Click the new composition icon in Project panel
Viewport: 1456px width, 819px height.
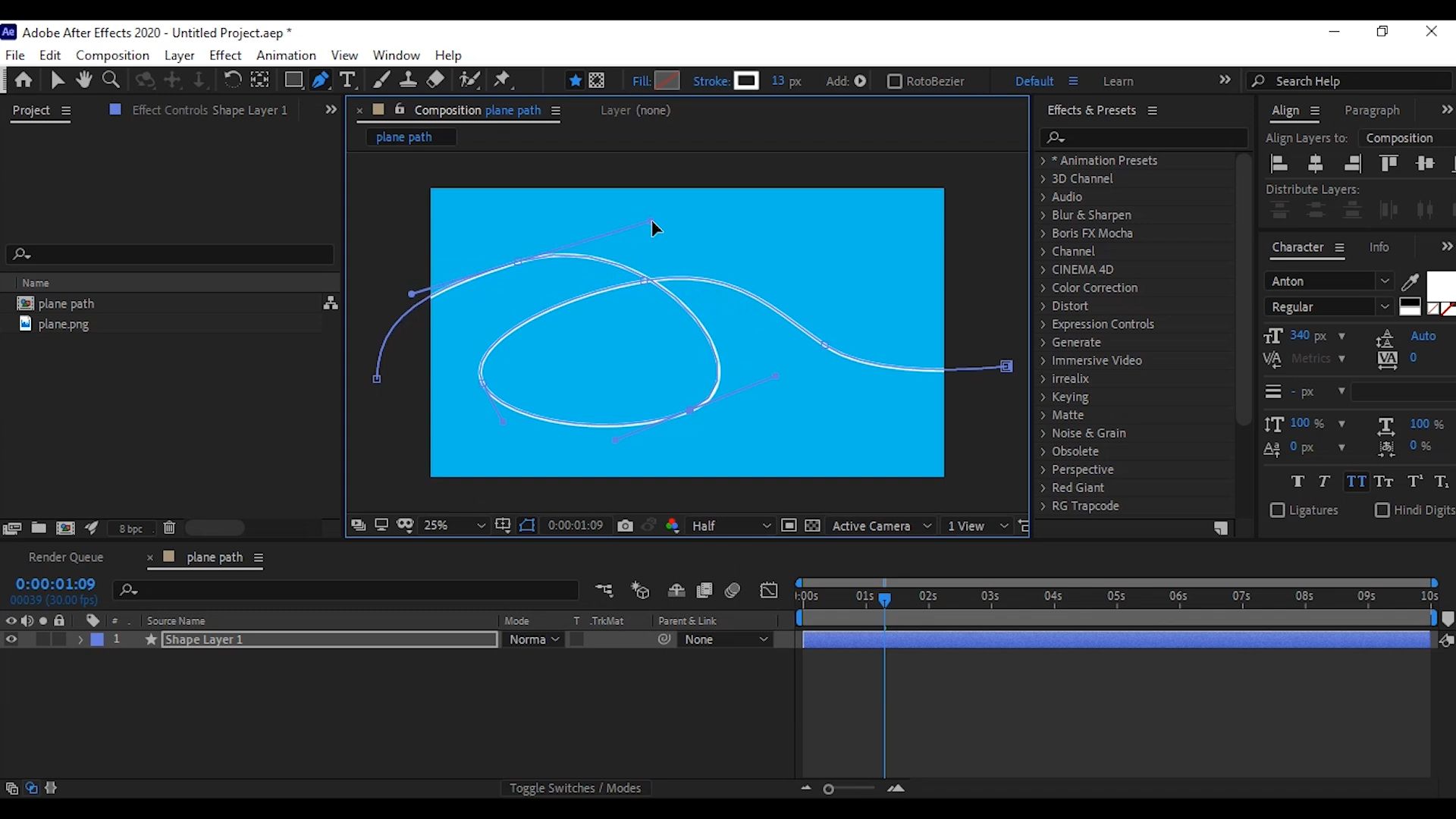[x=66, y=528]
